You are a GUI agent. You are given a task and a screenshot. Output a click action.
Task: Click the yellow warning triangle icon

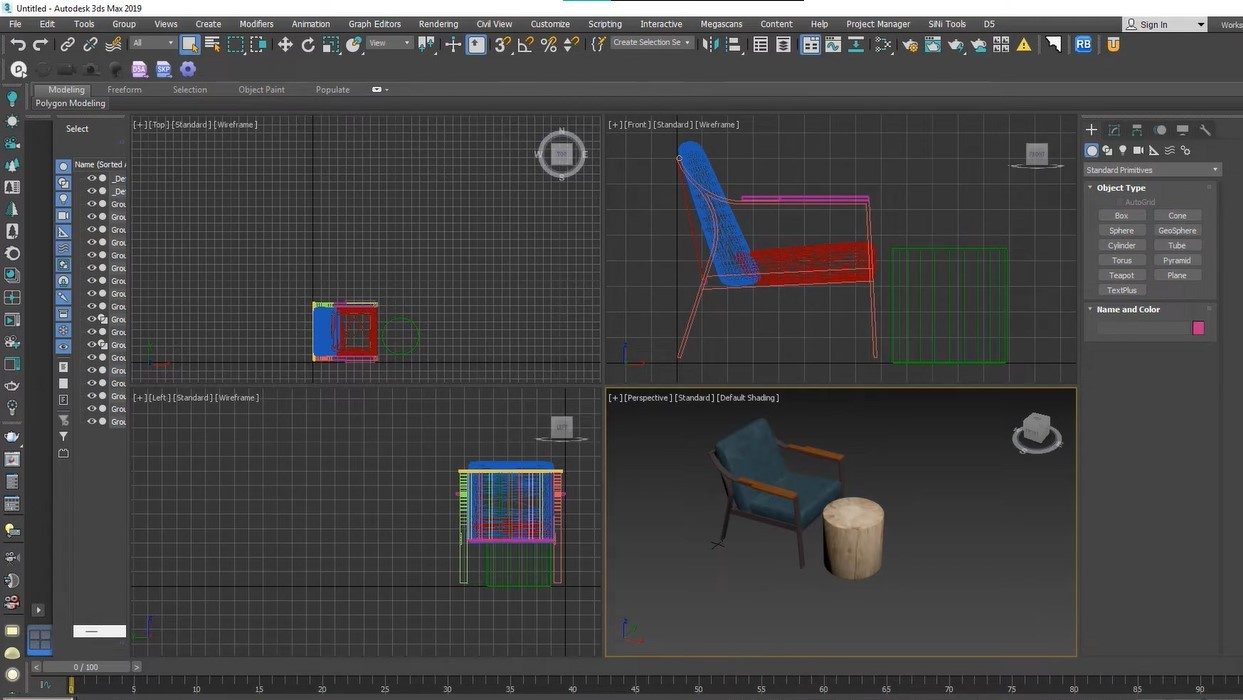coord(1024,44)
